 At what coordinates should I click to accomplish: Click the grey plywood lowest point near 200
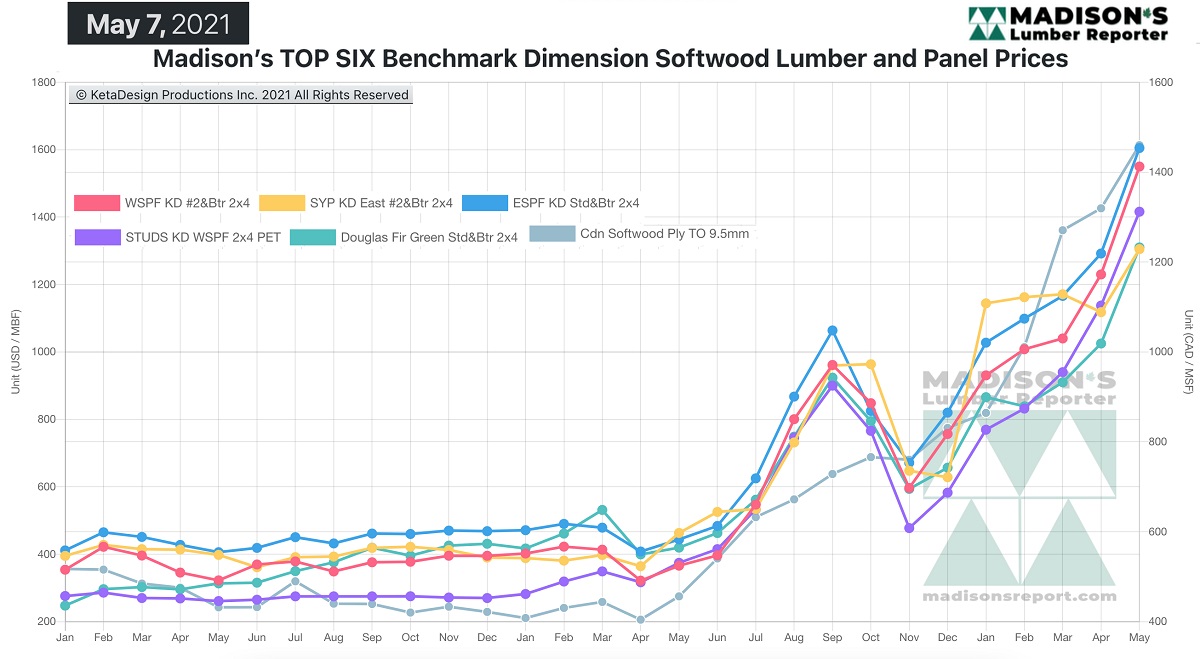pyautogui.click(x=640, y=619)
